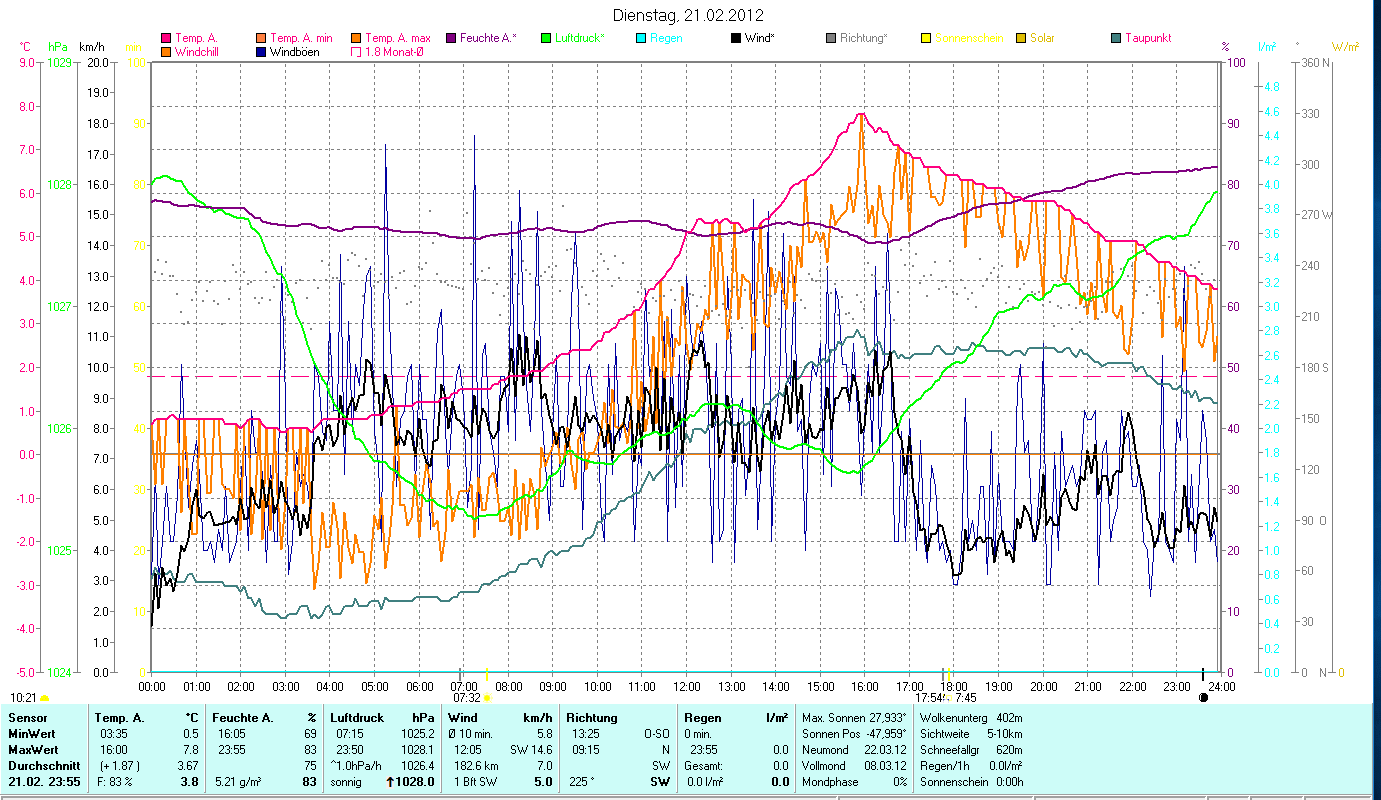Click the blue Windböen legend square
Image resolution: width=1381 pixels, height=800 pixels.
point(260,52)
